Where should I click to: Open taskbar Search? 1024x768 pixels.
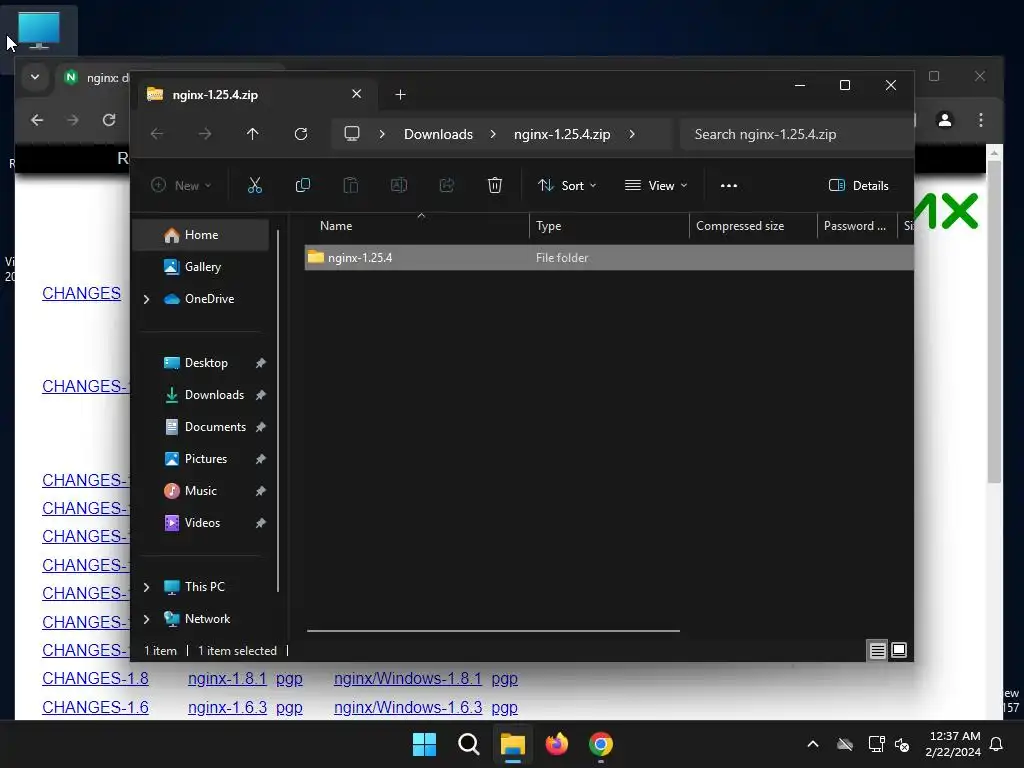[469, 744]
